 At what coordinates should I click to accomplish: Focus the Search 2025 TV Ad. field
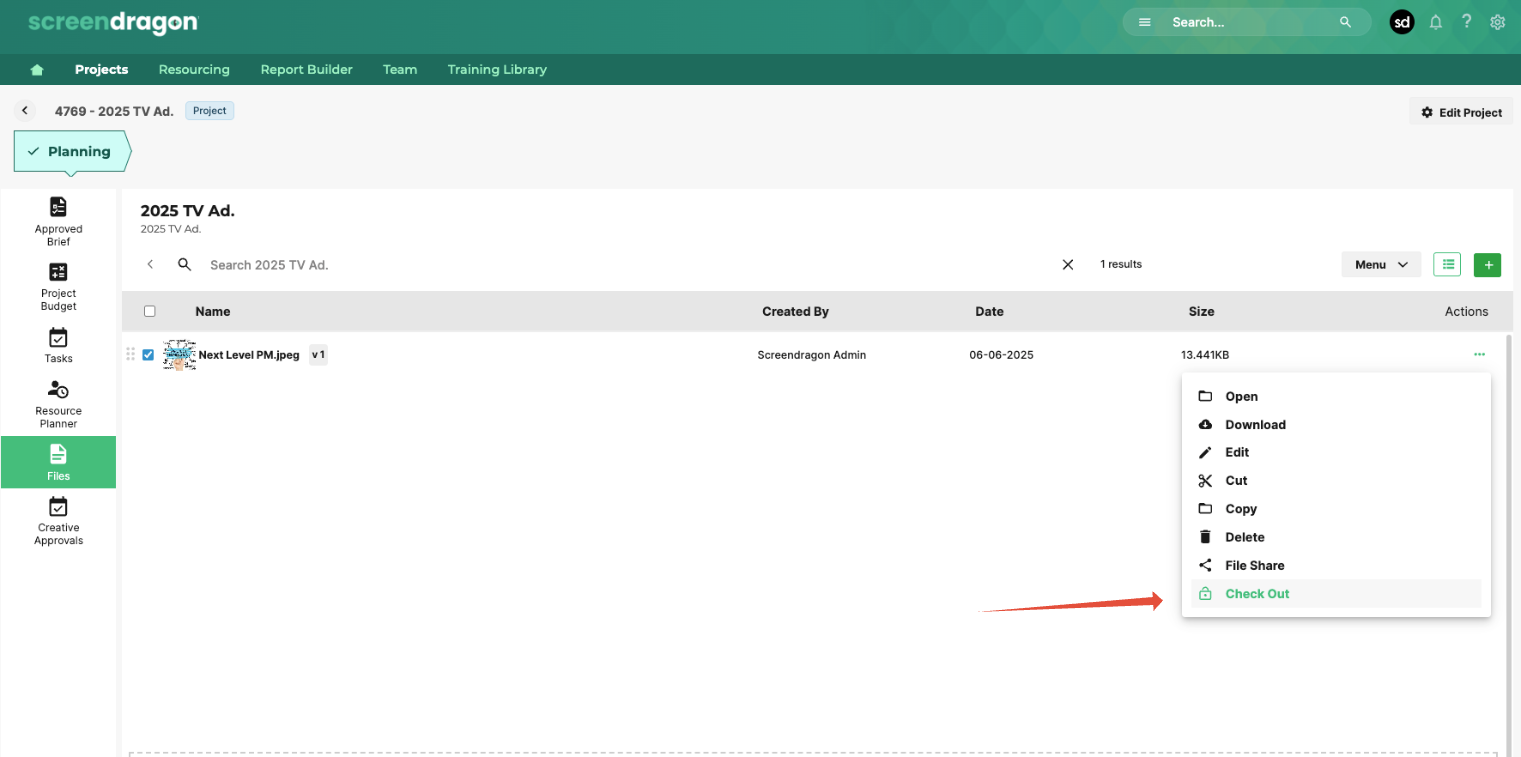pos(620,265)
